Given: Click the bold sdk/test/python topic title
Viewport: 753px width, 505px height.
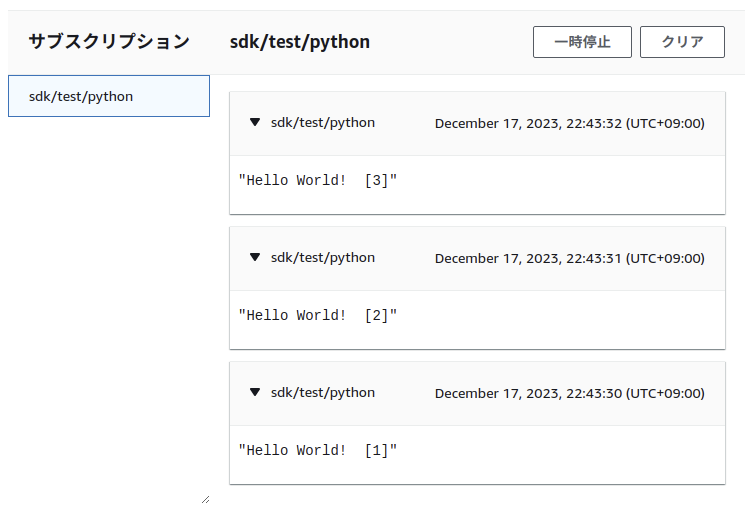Looking at the screenshot, I should [300, 42].
